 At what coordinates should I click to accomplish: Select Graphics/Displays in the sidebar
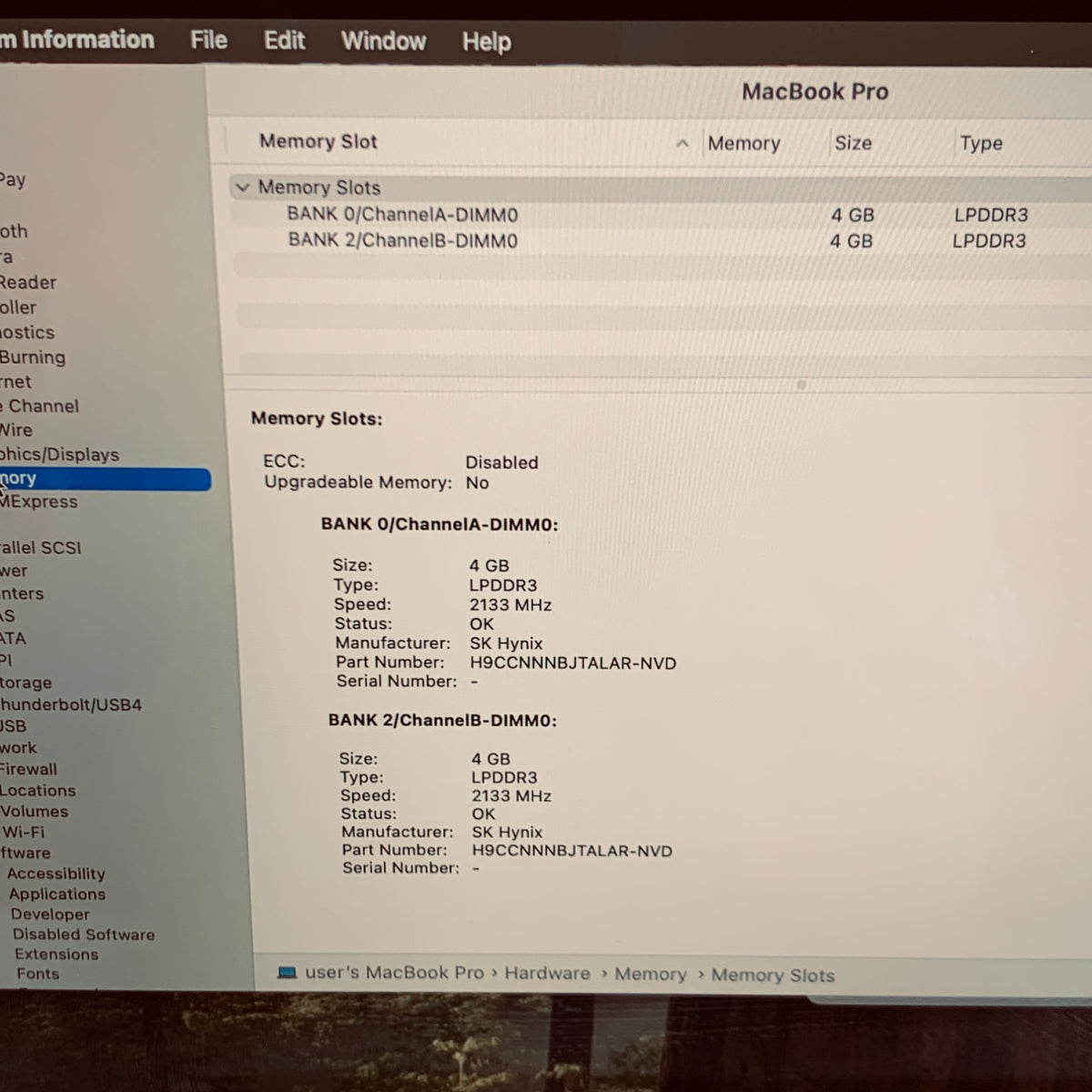[59, 454]
